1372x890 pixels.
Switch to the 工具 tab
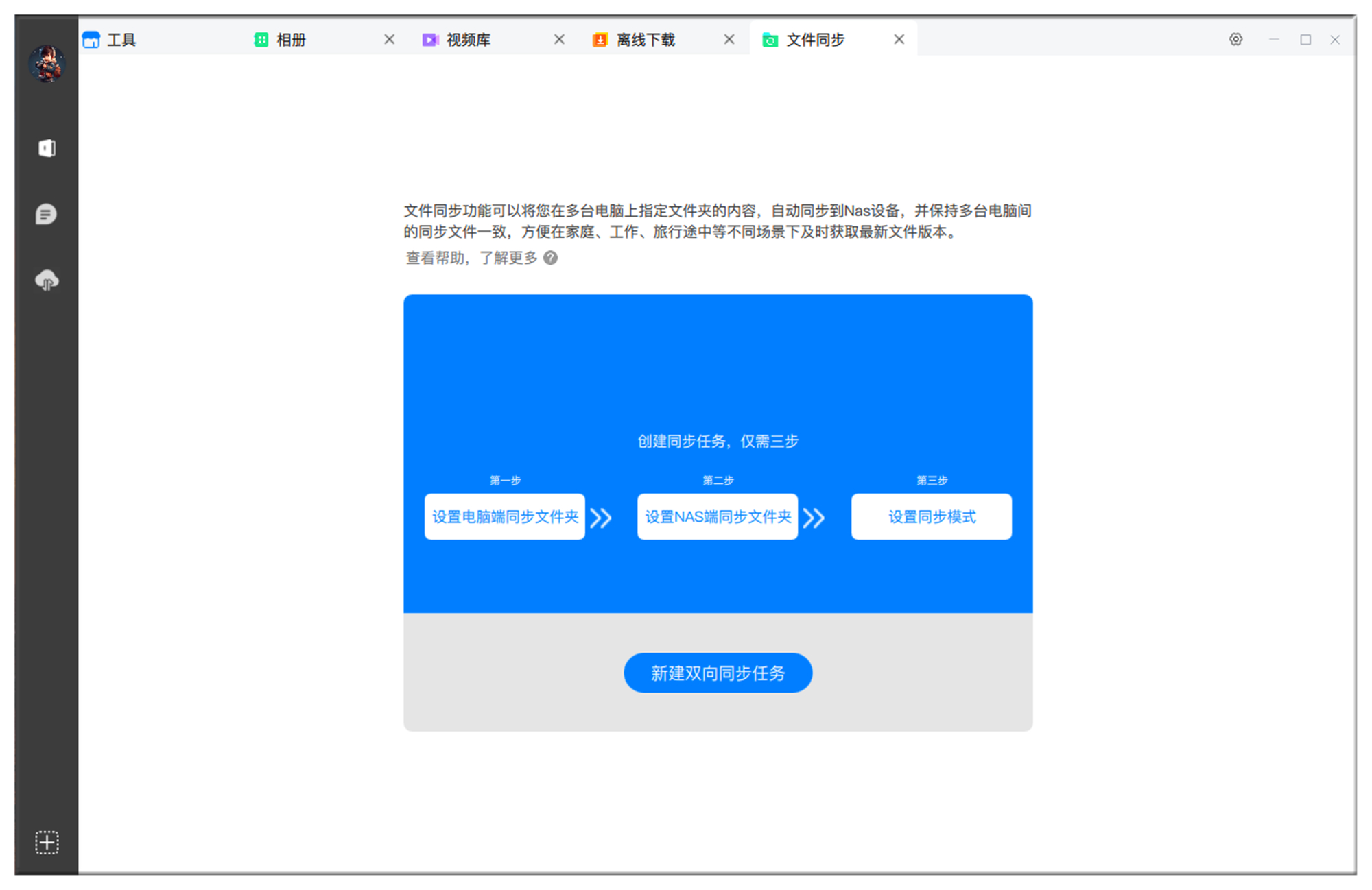(x=121, y=39)
